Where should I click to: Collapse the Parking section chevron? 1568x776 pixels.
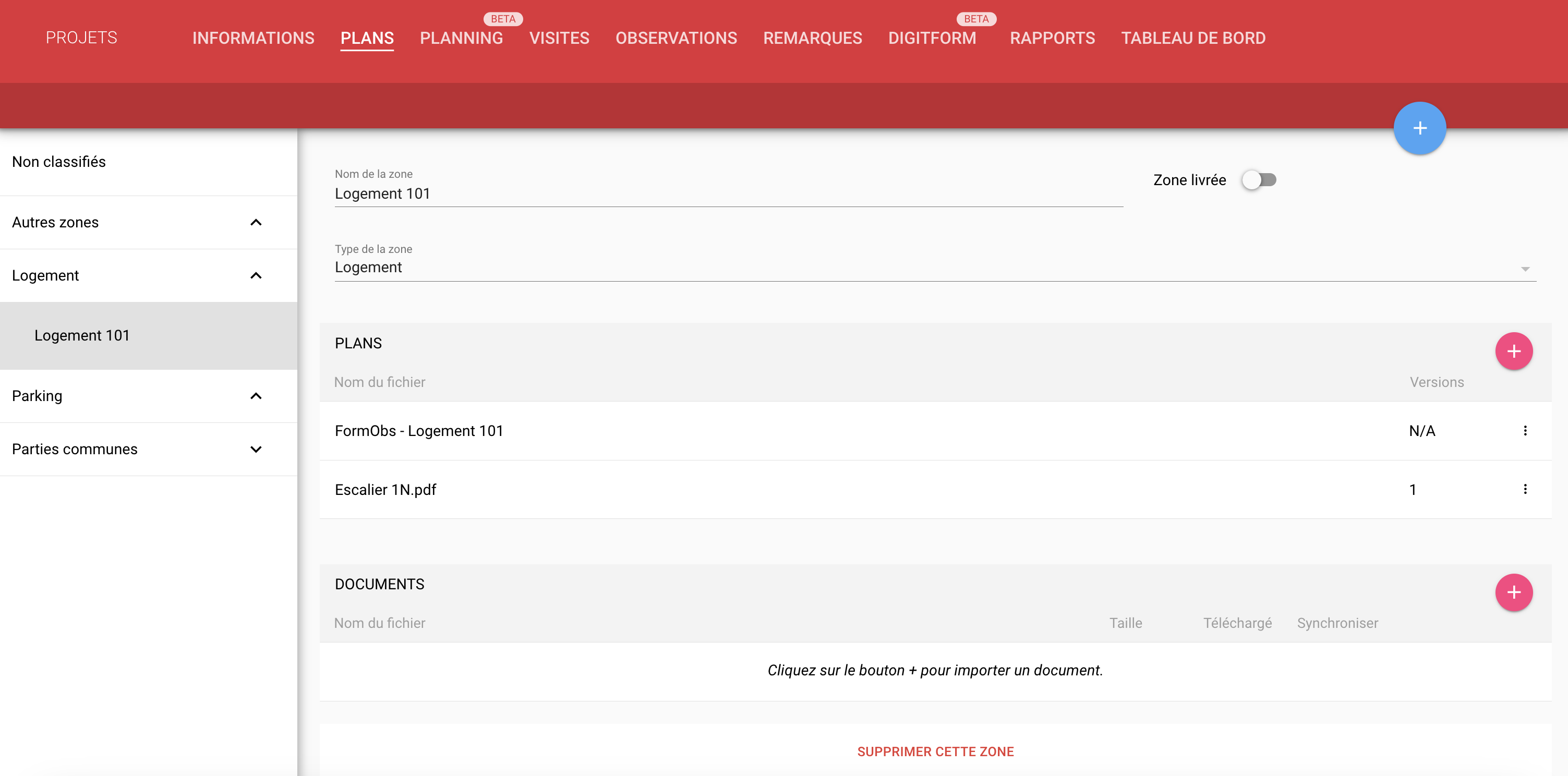(256, 396)
